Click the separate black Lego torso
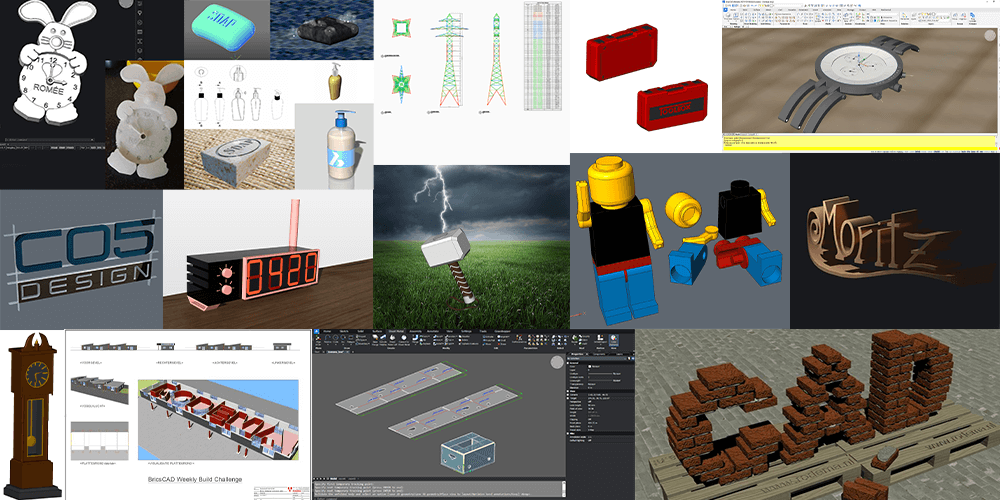1000x500 pixels. [x=740, y=210]
